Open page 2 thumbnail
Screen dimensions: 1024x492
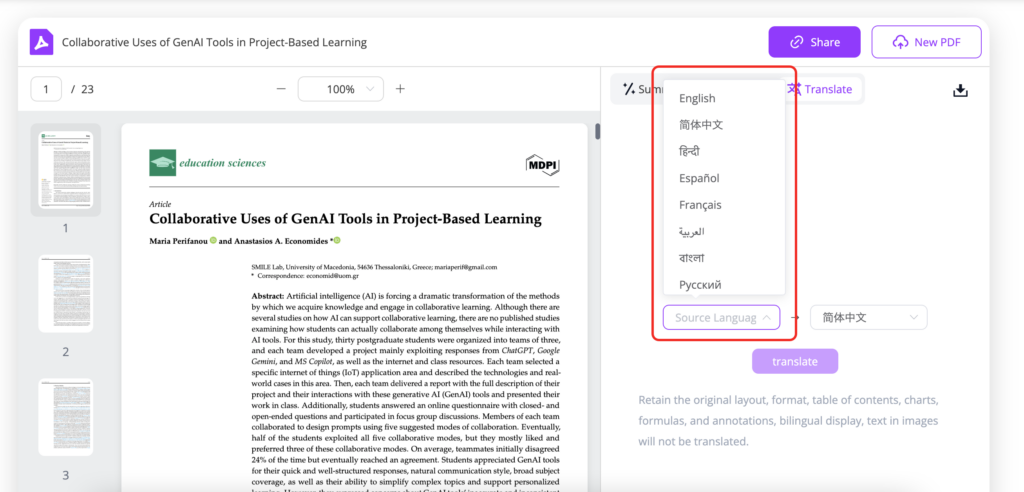click(65, 293)
